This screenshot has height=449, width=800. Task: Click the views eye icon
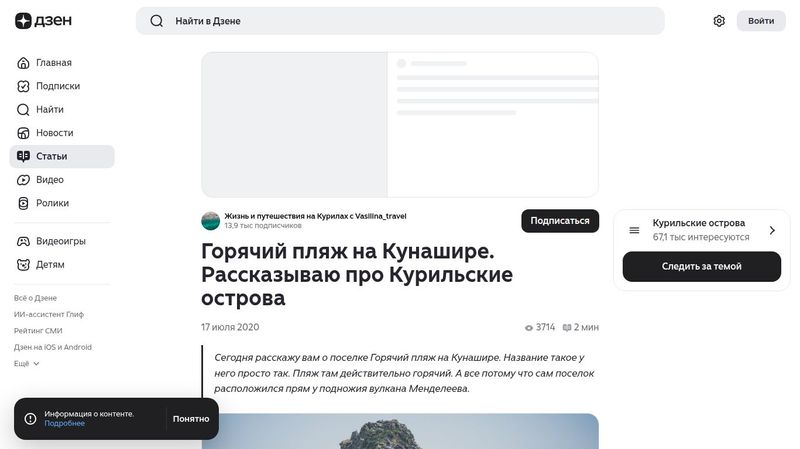click(529, 328)
